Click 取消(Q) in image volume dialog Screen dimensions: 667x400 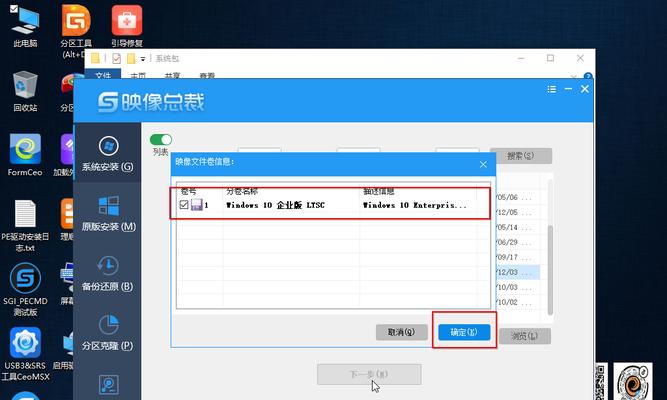[x=402, y=332]
